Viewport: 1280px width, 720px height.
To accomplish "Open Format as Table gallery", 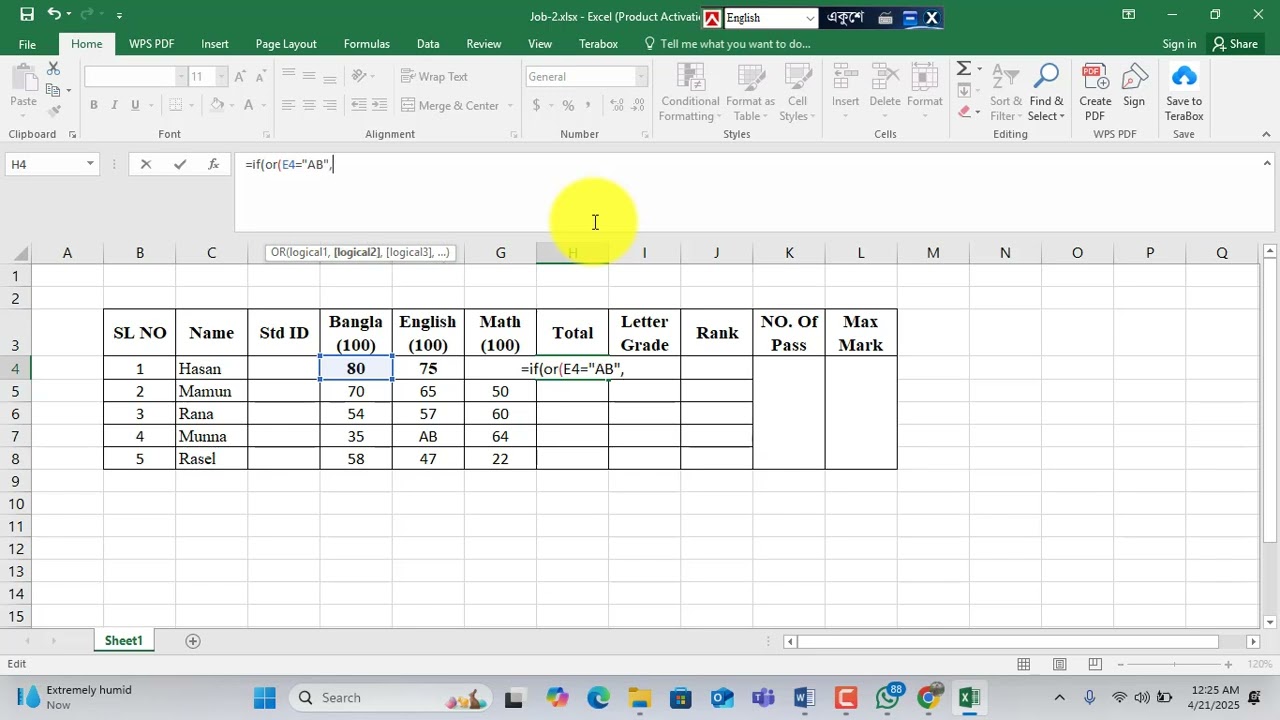I will click(750, 92).
